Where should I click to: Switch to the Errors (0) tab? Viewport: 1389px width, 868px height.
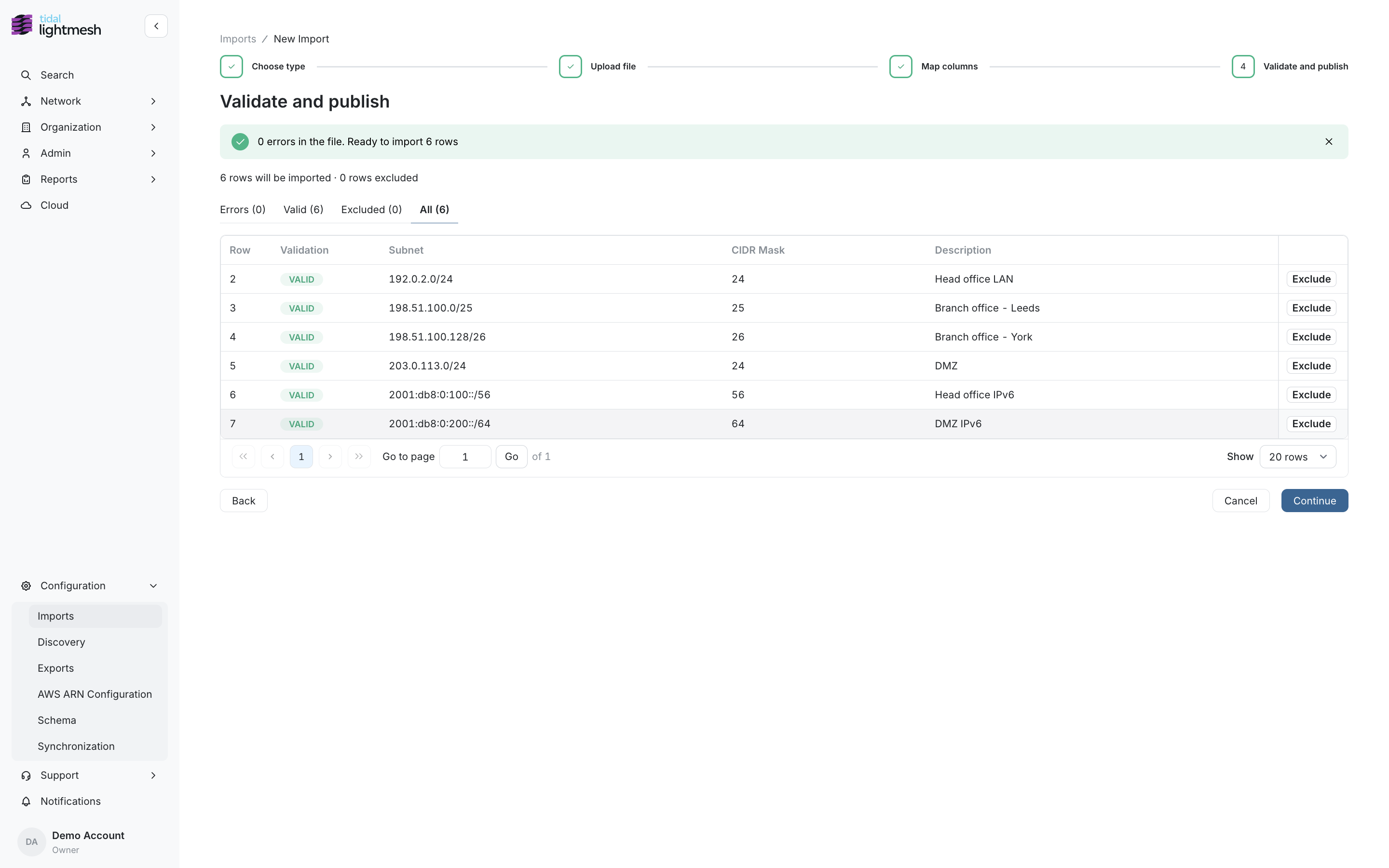[243, 210]
